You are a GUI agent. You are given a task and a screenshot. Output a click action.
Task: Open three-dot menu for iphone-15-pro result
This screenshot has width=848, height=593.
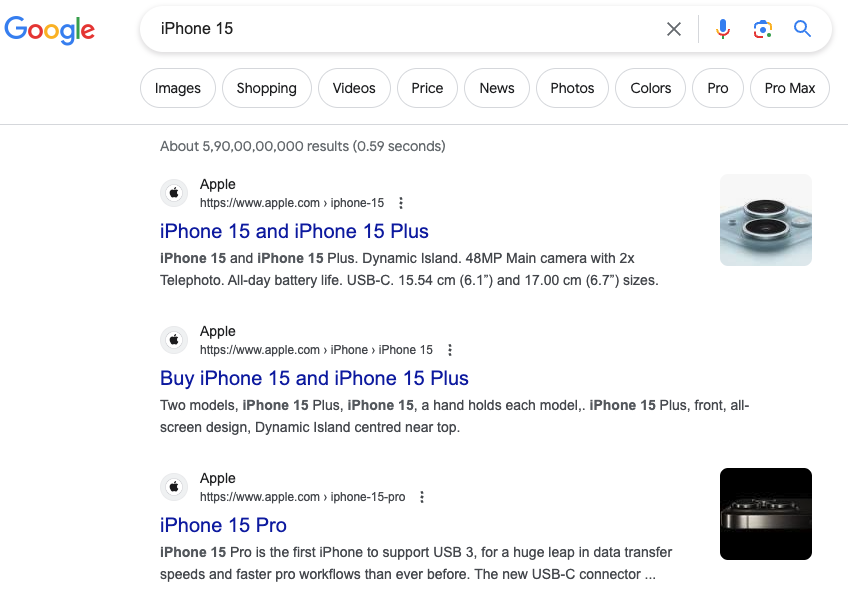[422, 497]
